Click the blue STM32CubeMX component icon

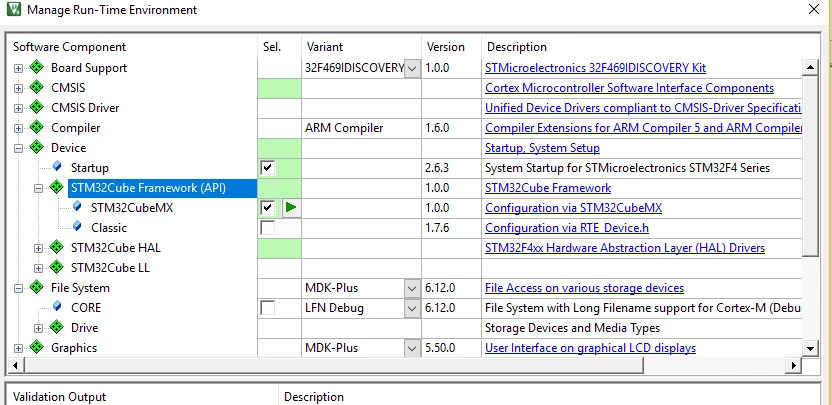[x=77, y=206]
